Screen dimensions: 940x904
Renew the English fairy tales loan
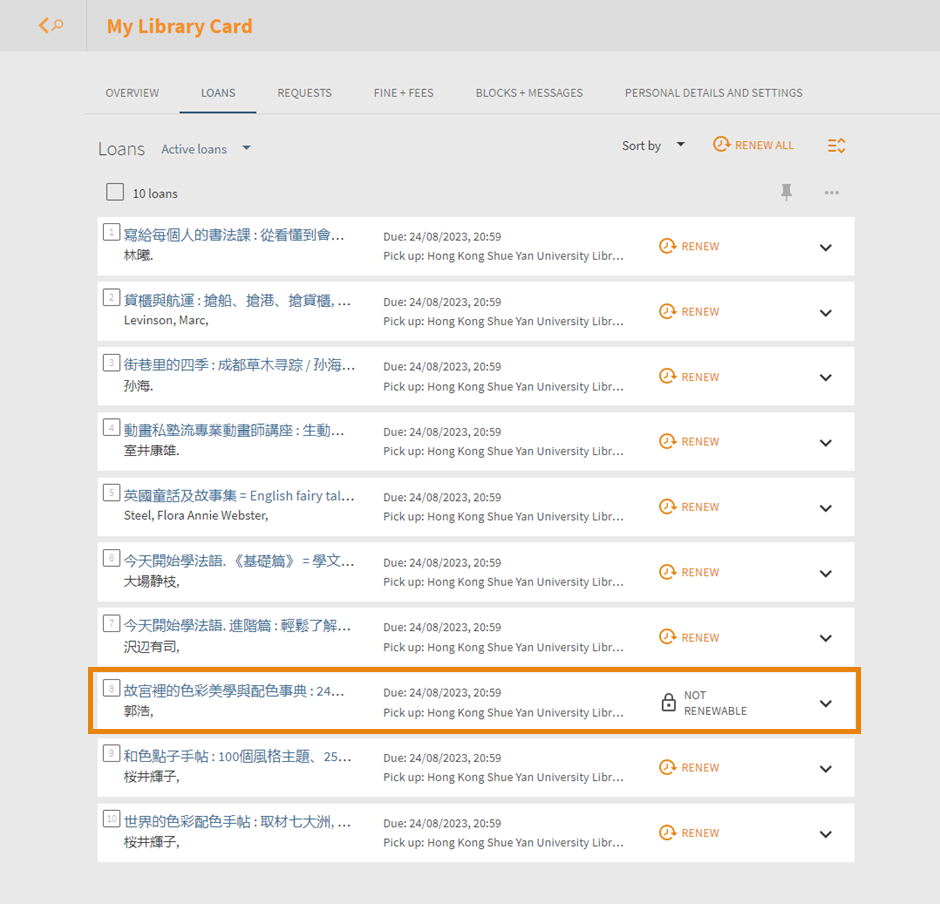[689, 507]
